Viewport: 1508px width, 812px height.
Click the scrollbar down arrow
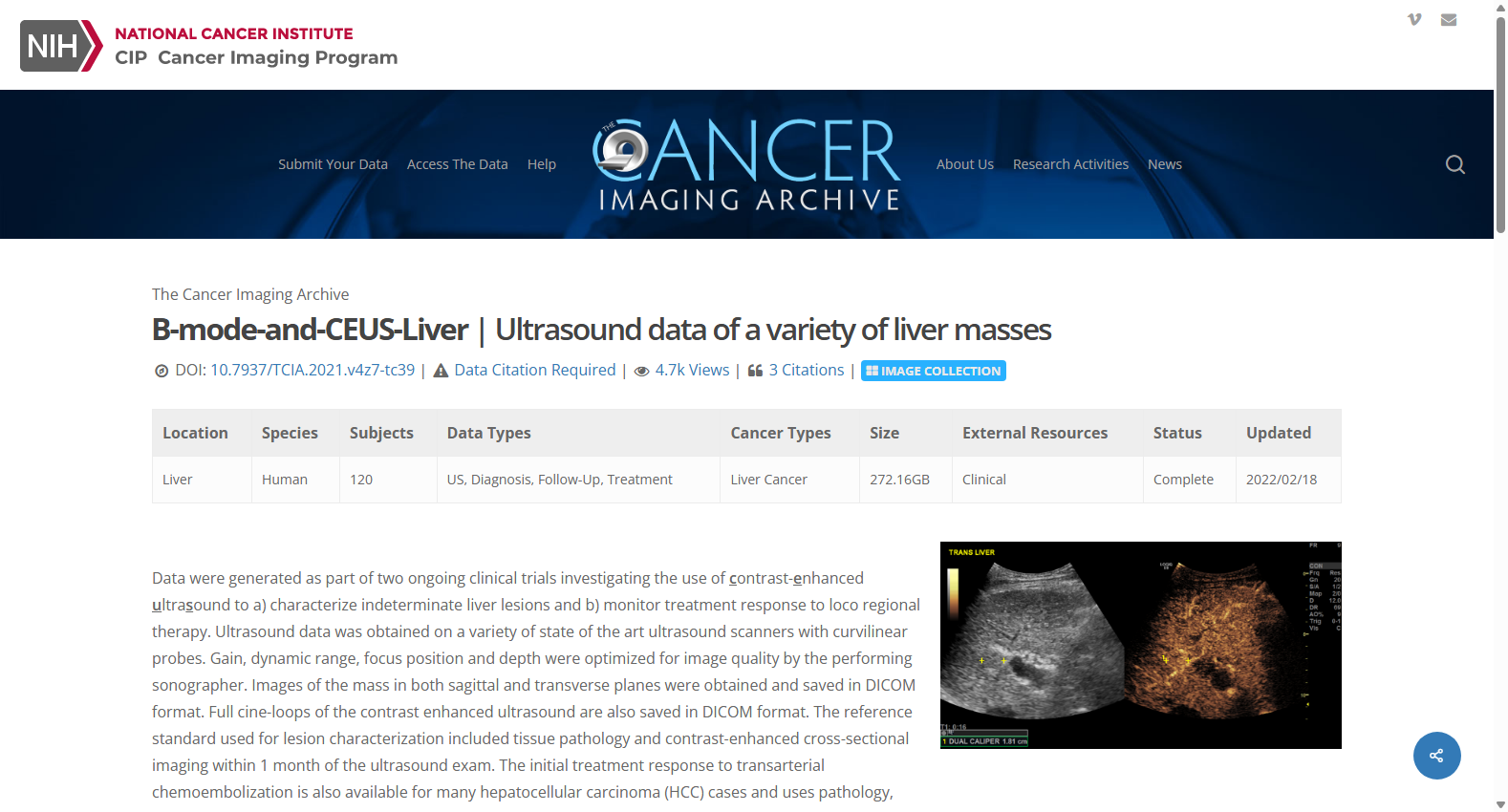1500,804
